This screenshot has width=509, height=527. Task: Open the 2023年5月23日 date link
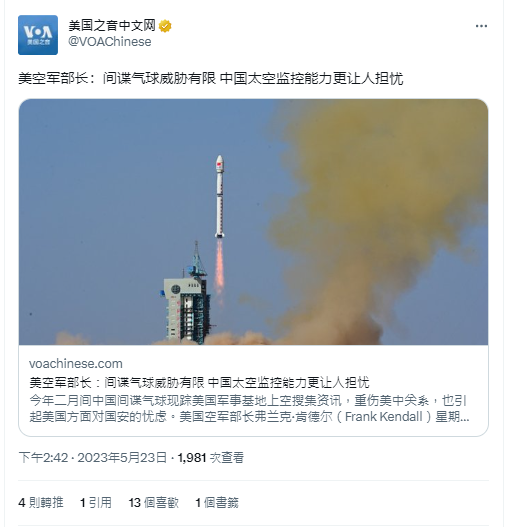pos(122,458)
